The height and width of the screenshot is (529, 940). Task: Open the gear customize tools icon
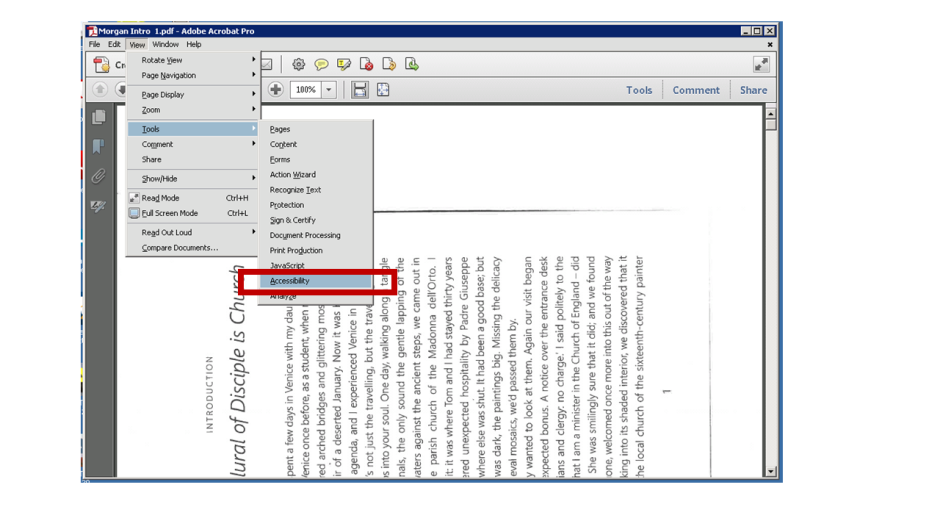pos(299,64)
